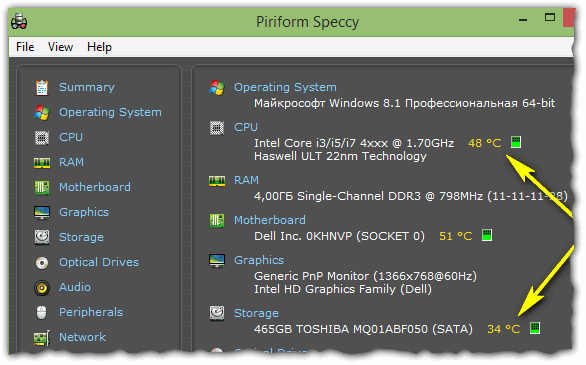Viewport: 586px width, 365px height.
Task: Click the green CPU temperature indicator icon
Action: tap(516, 142)
